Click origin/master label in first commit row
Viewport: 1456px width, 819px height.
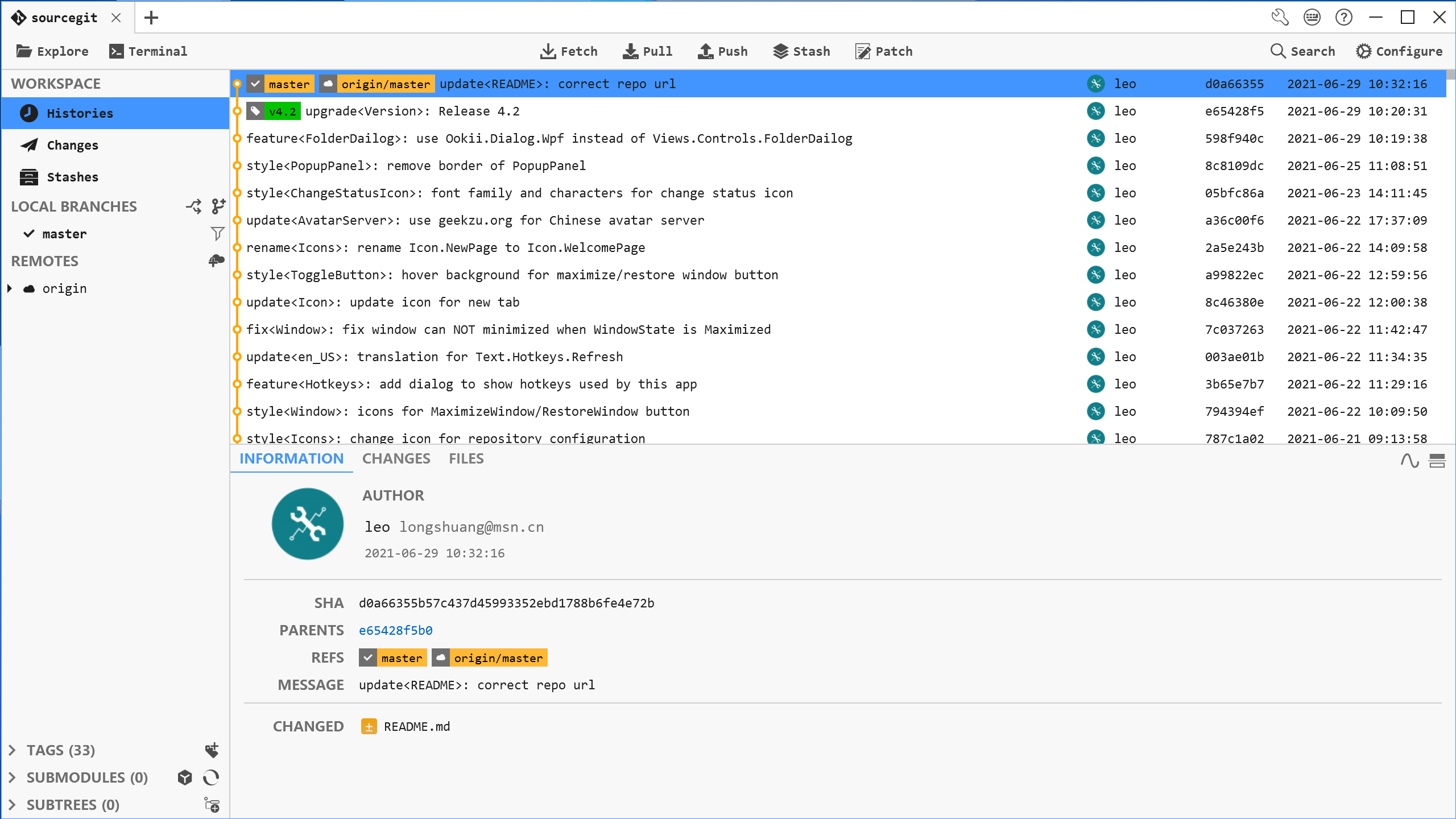point(377,84)
